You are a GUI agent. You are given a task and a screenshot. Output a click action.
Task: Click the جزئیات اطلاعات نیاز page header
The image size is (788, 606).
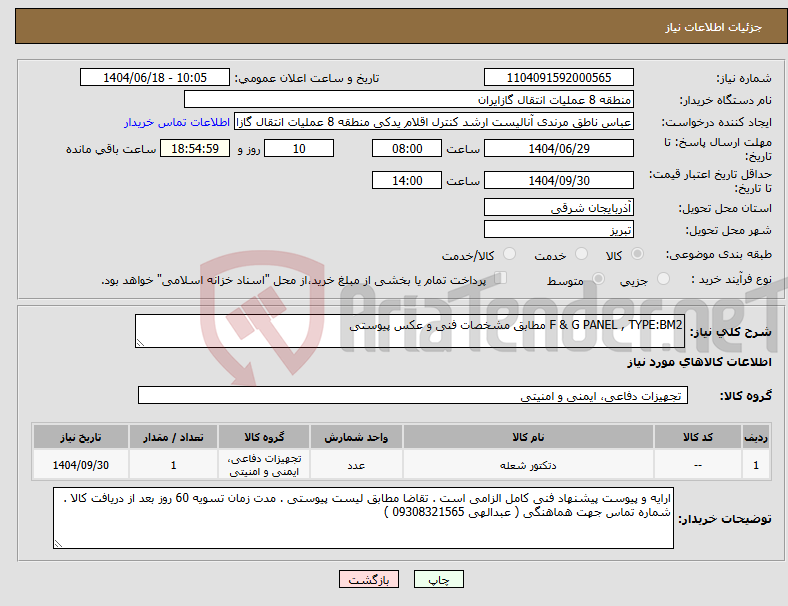[713, 27]
